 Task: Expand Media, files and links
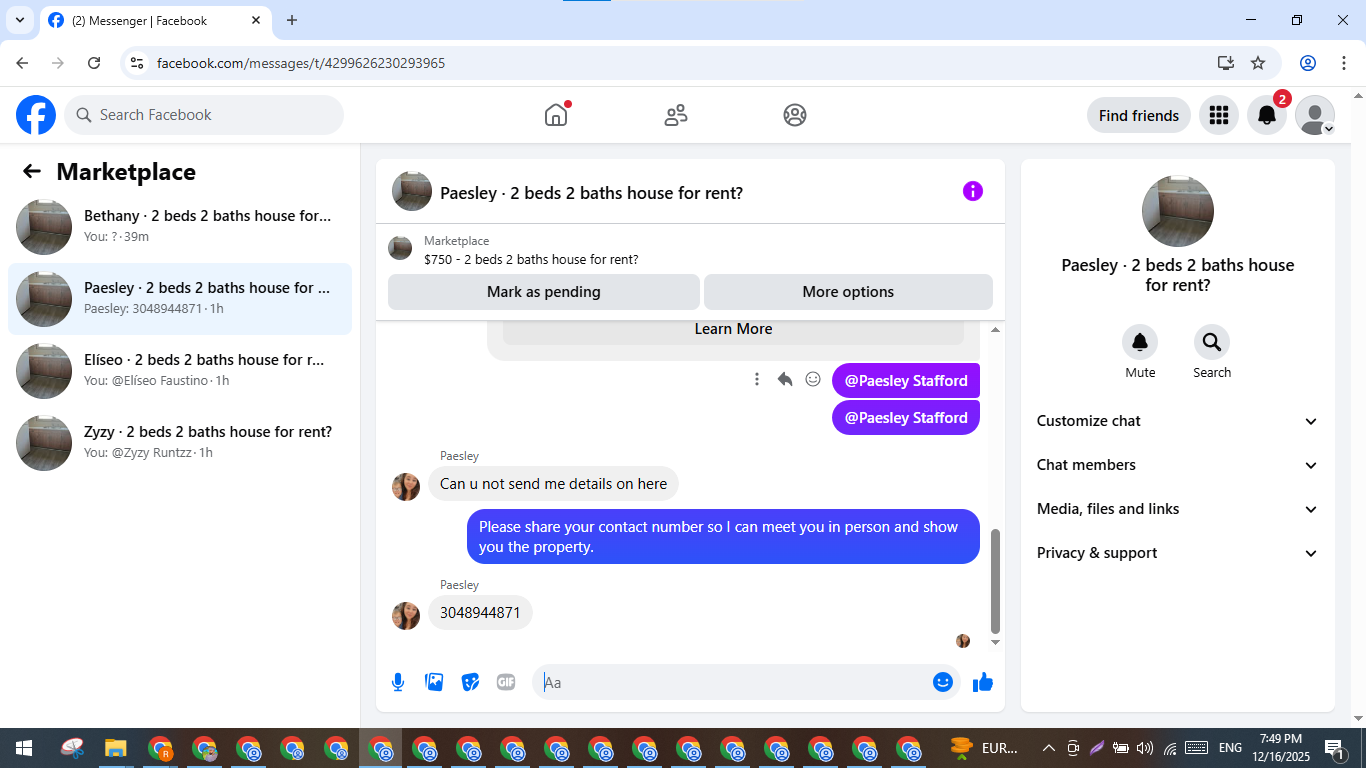(1178, 509)
